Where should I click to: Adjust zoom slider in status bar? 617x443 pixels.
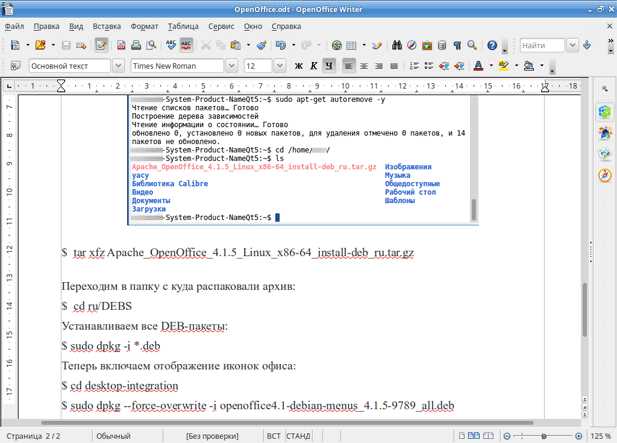click(543, 436)
